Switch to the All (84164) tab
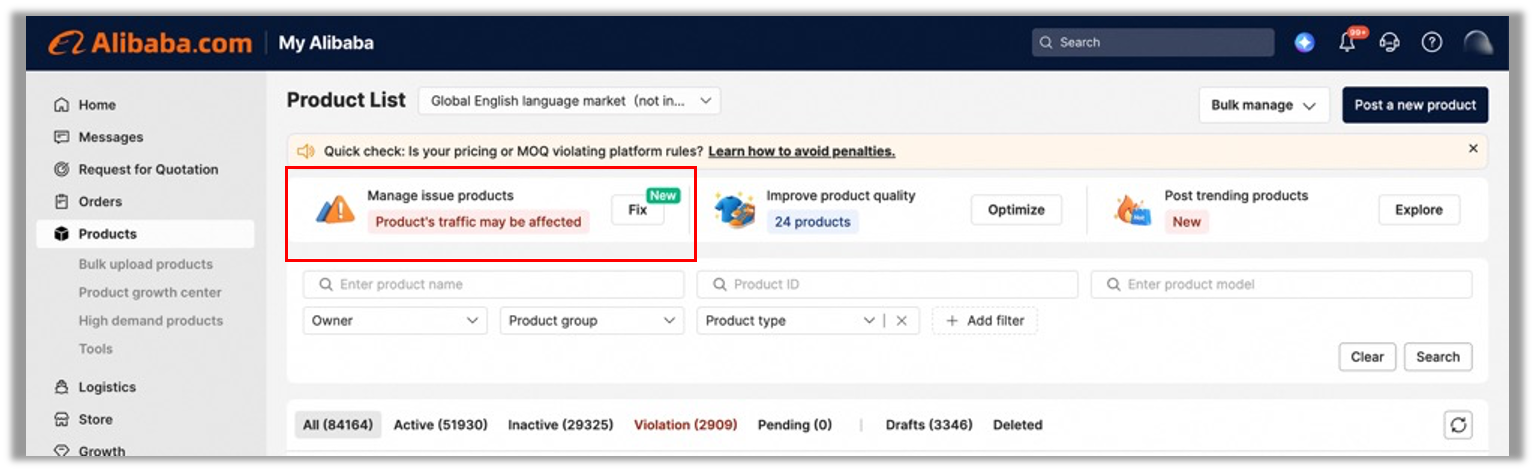The height and width of the screenshot is (472, 1534). click(x=338, y=425)
